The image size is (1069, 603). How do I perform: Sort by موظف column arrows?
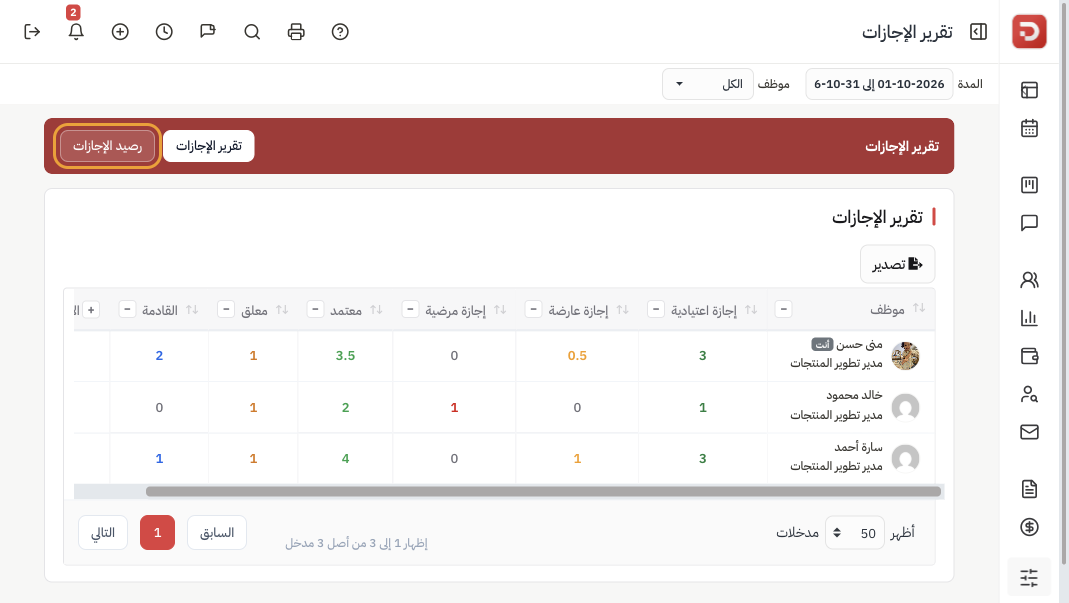click(919, 308)
